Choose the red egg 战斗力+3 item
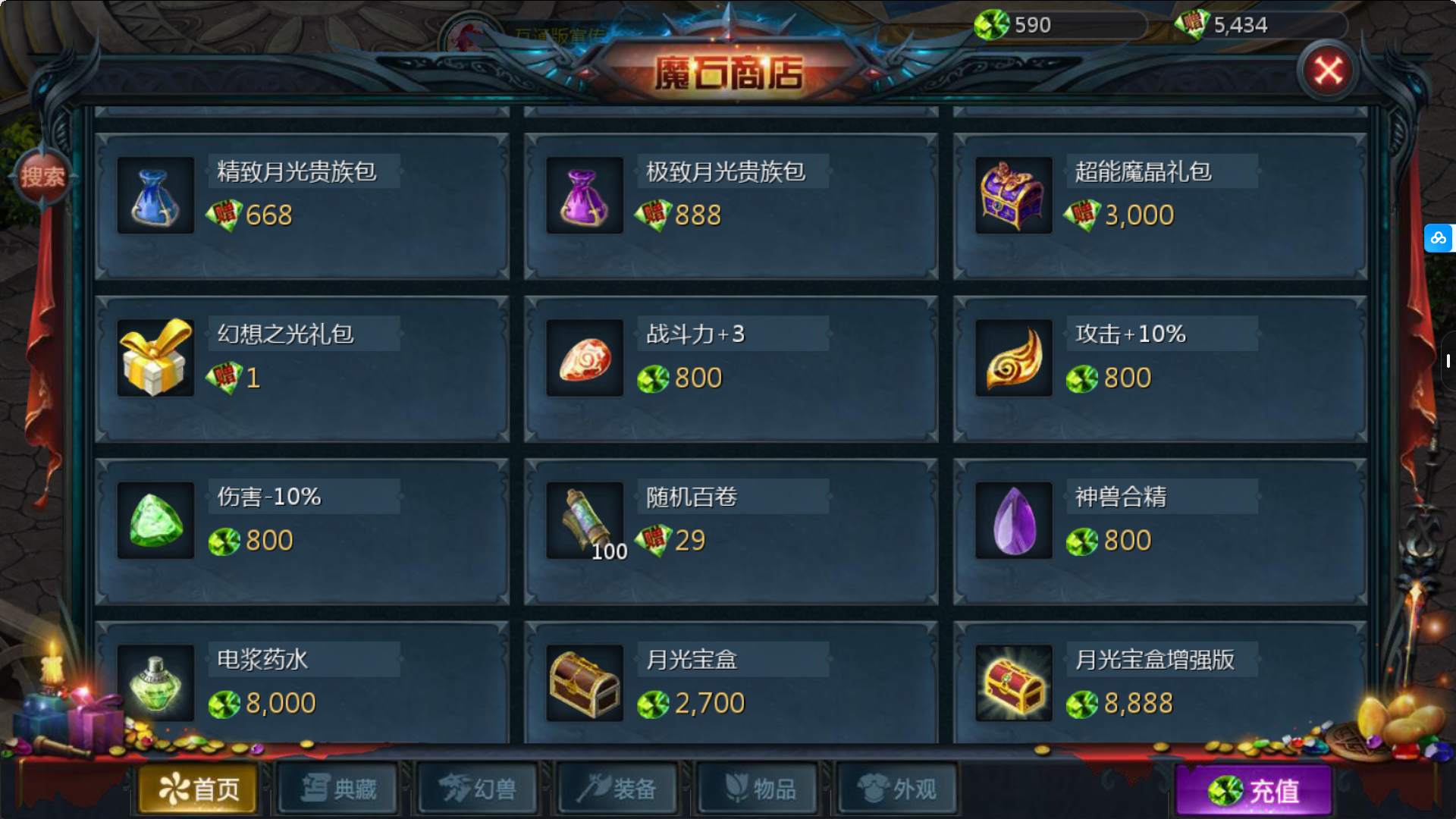Screen dimensions: 1456x819 click(585, 358)
